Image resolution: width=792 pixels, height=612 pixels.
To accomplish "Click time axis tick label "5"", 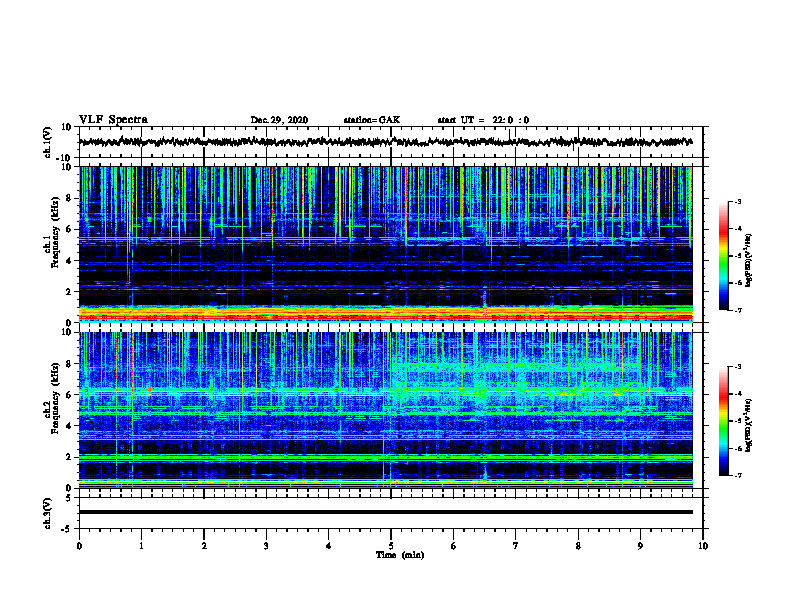I will click(x=391, y=546).
